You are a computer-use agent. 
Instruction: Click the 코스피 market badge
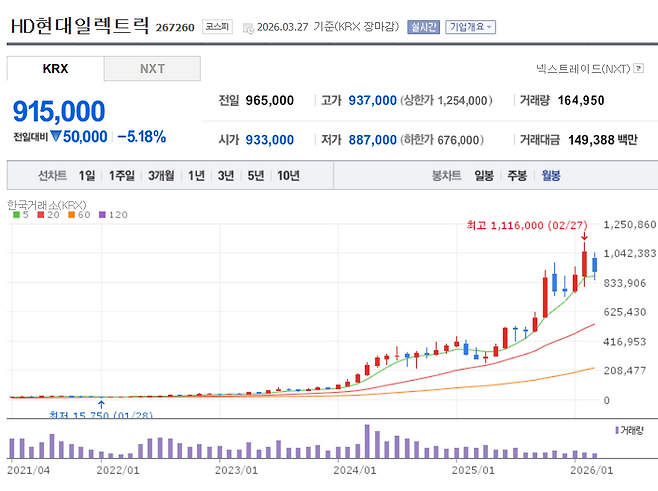click(217, 27)
